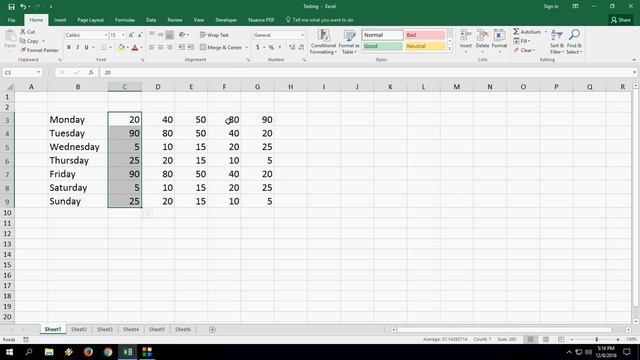Open the font size dropdown
Image resolution: width=640 pixels, height=360 pixels.
(x=123, y=35)
